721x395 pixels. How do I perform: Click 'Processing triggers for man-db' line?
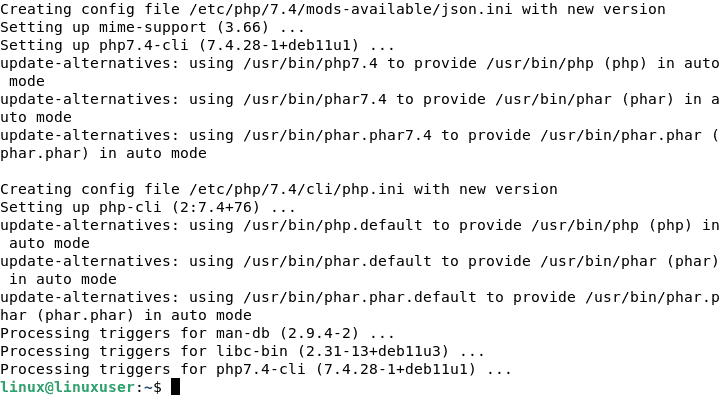(x=197, y=333)
